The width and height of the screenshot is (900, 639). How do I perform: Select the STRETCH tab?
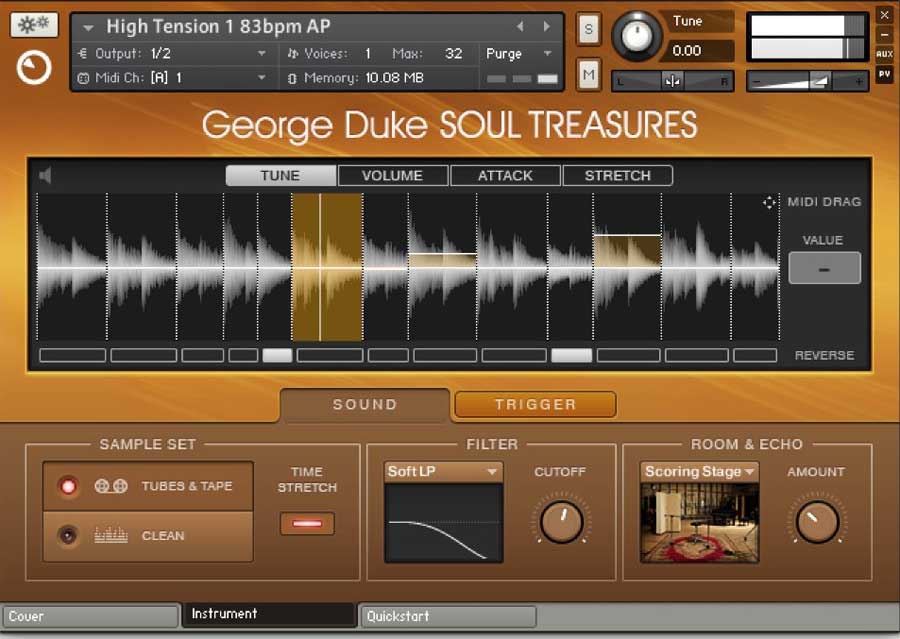click(x=618, y=175)
